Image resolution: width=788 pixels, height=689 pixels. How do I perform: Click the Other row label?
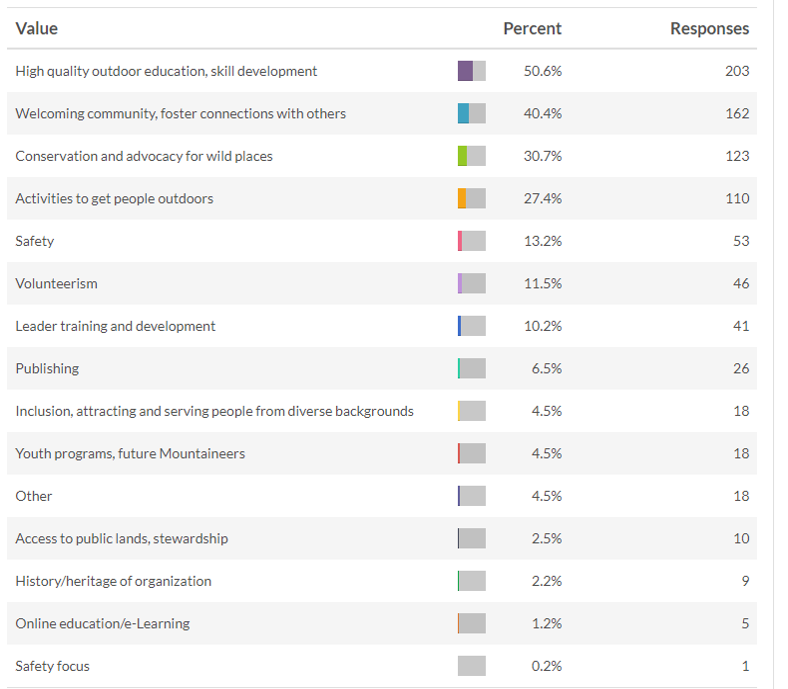click(x=34, y=496)
